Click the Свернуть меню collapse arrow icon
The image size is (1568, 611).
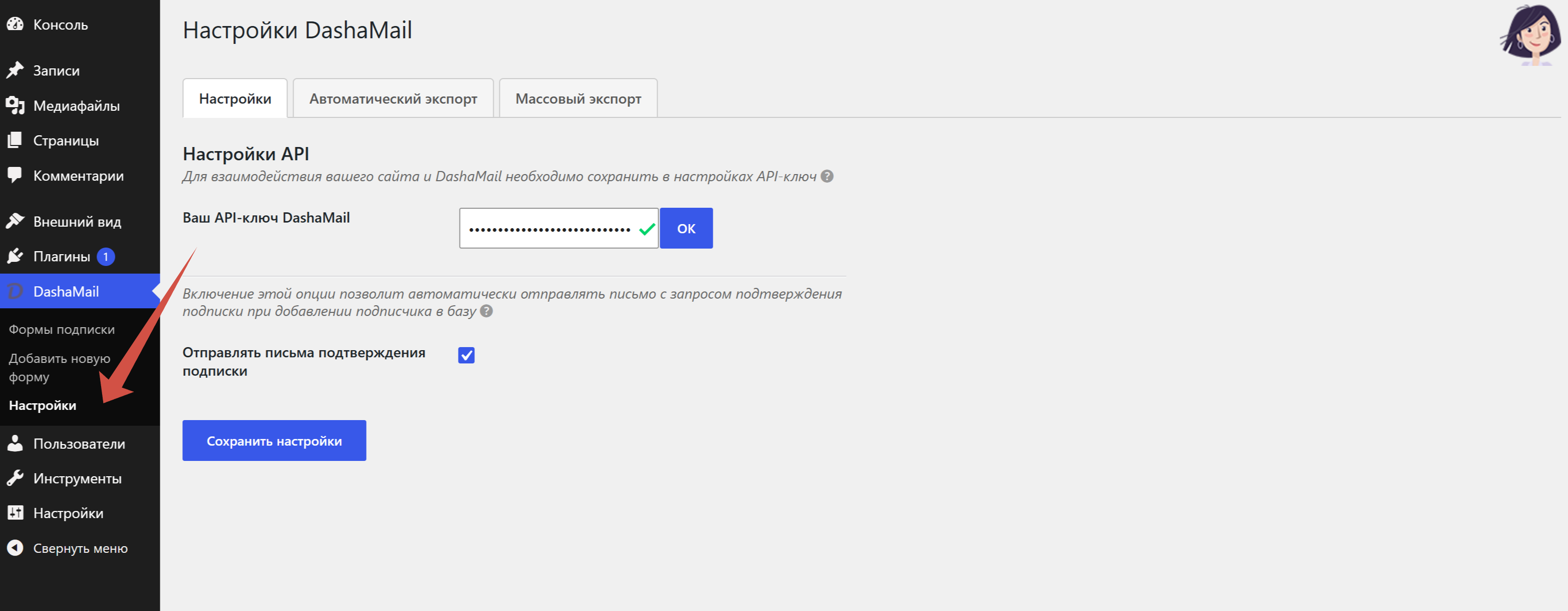(15, 548)
